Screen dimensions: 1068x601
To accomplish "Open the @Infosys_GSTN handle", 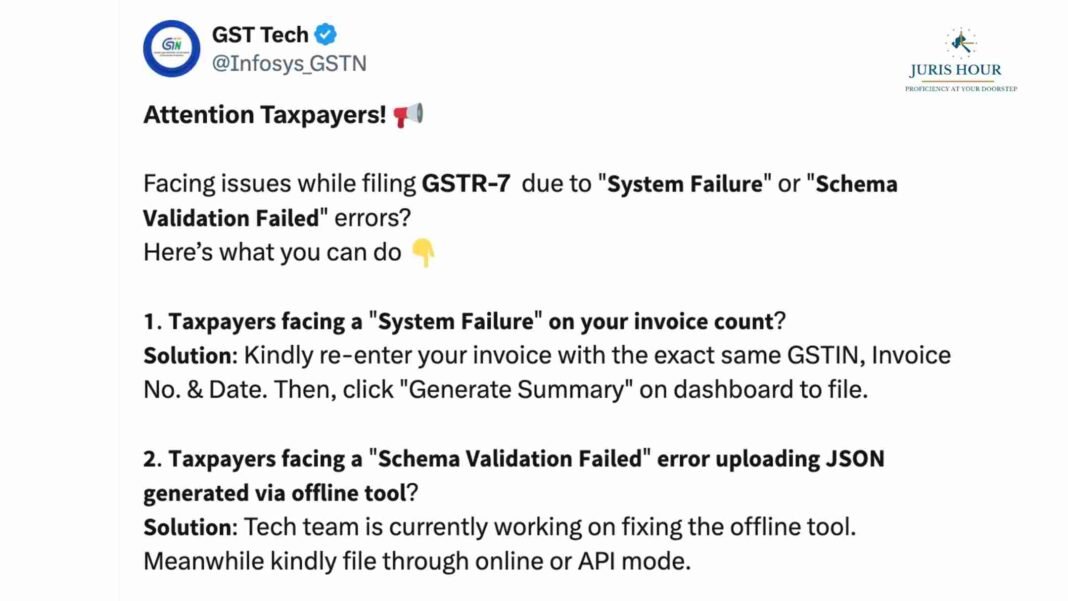I will [289, 63].
